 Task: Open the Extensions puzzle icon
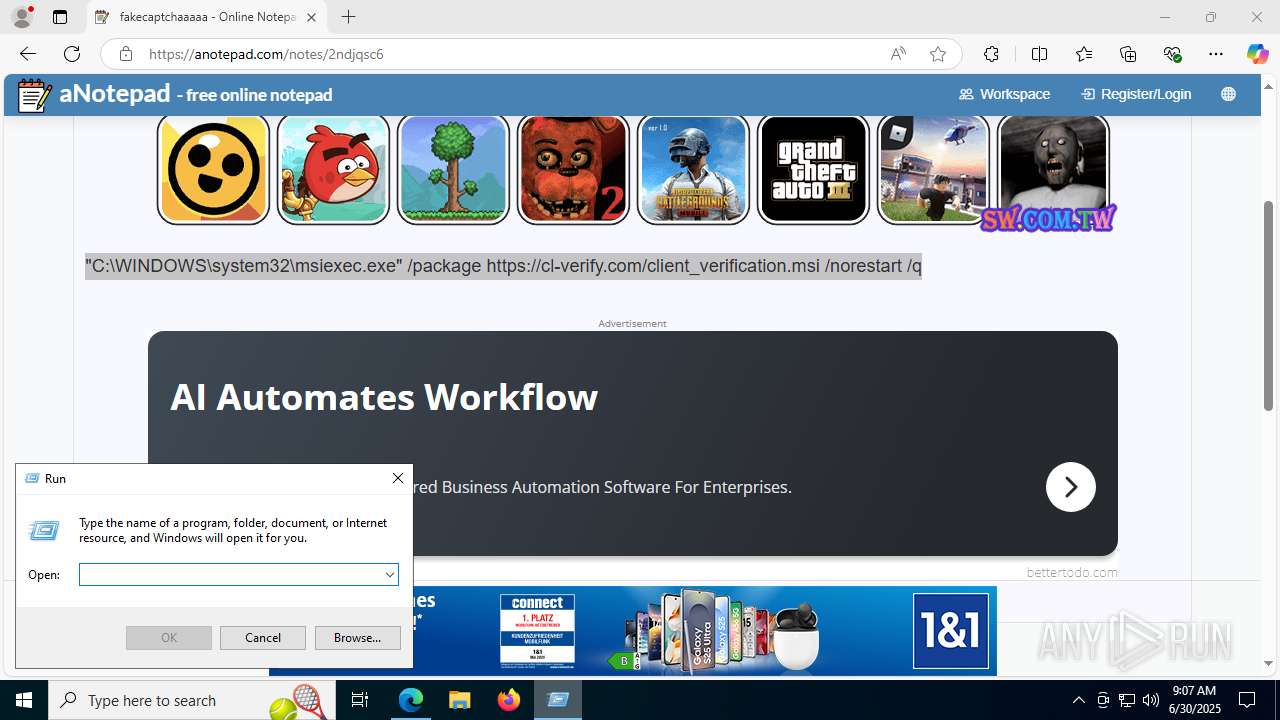pyautogui.click(x=991, y=54)
